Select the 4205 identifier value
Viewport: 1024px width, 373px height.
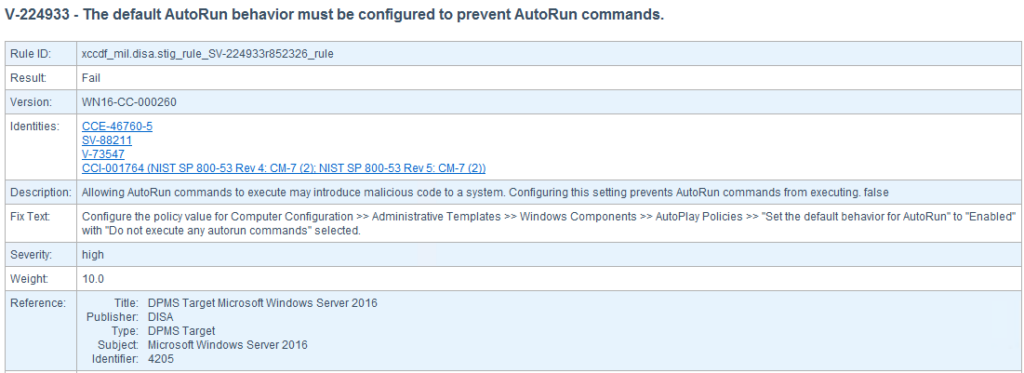[161, 359]
